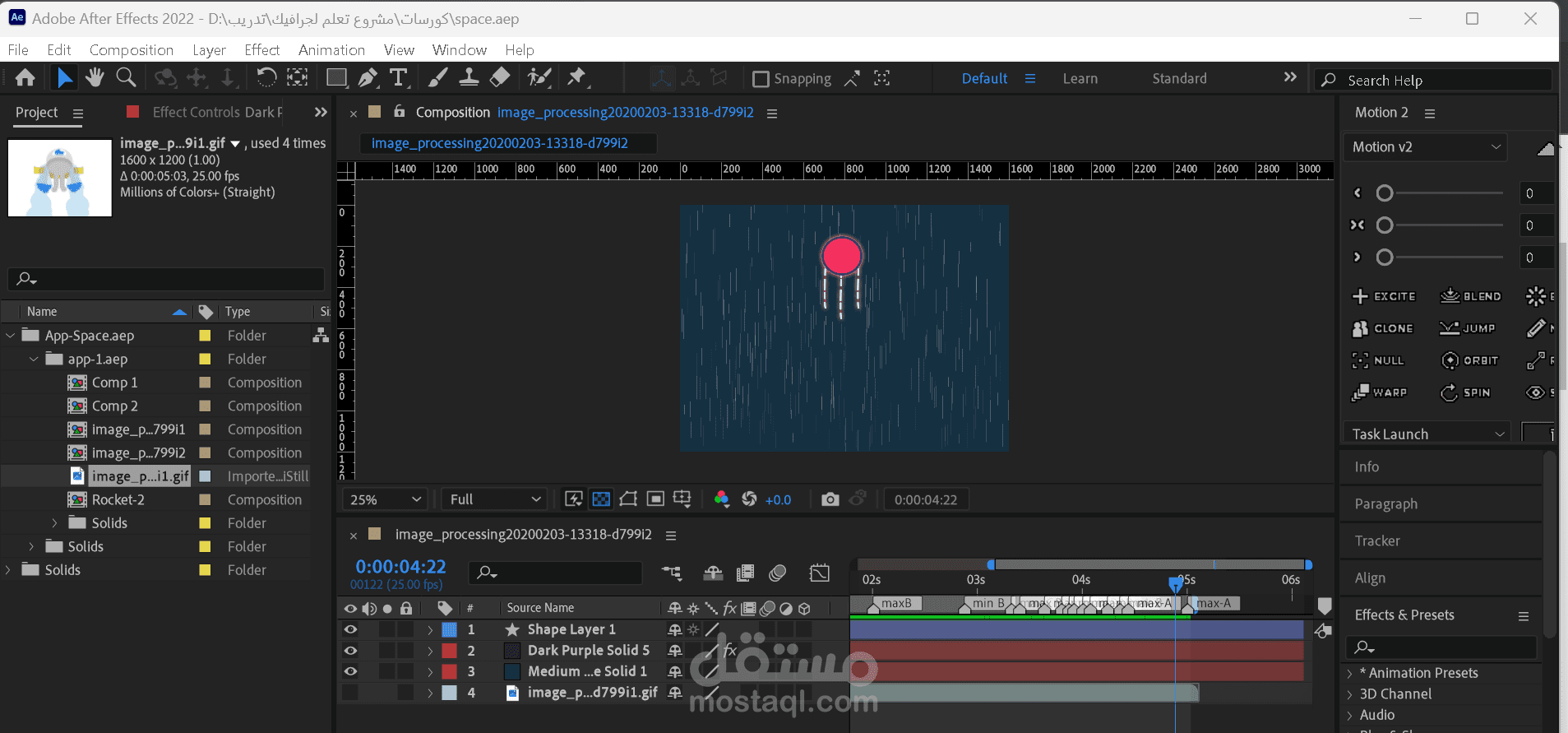
Task: Click the BLEND button in Motion 2
Action: (x=1471, y=296)
